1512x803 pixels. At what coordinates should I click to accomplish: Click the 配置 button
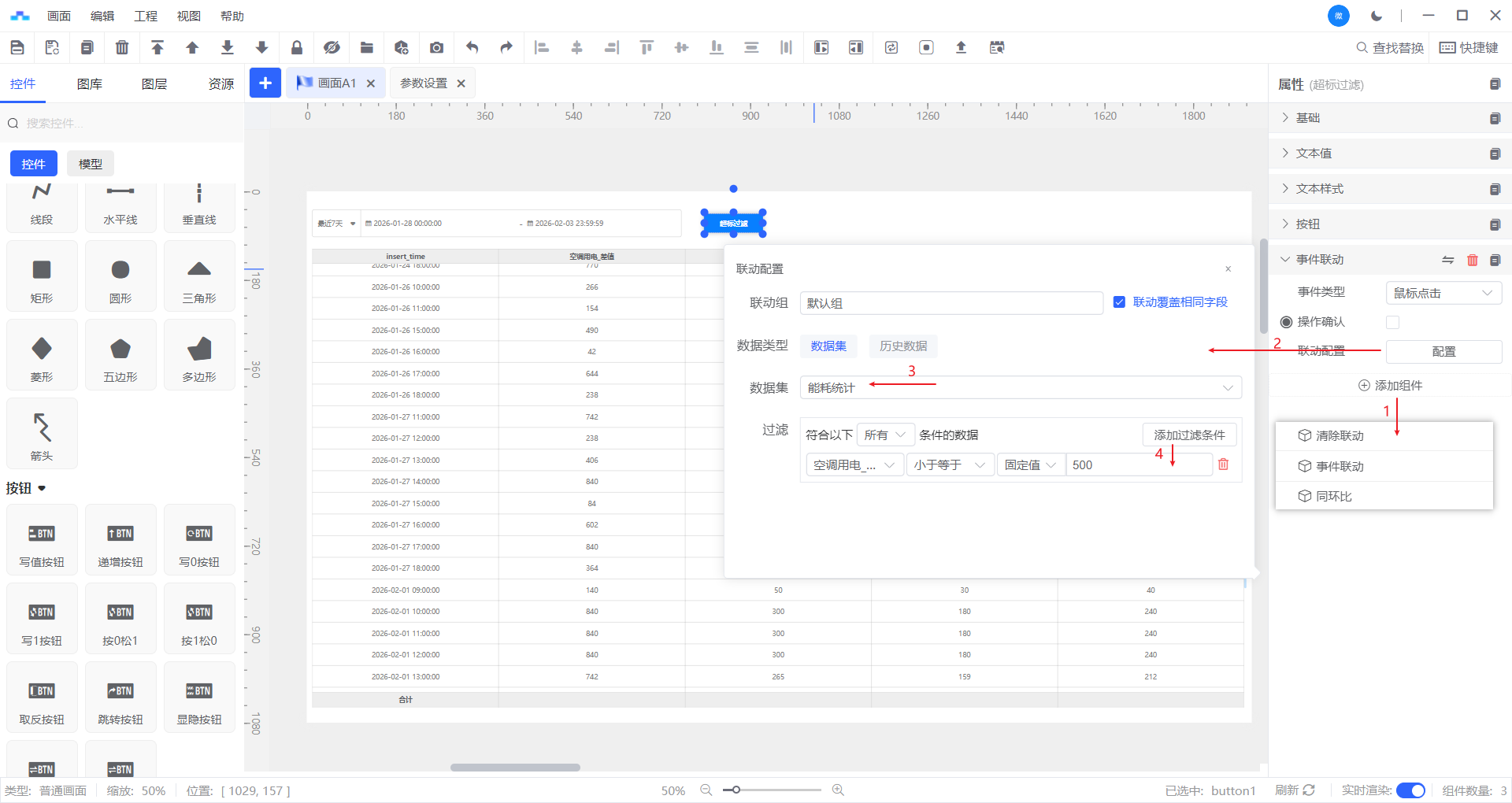pos(1443,352)
